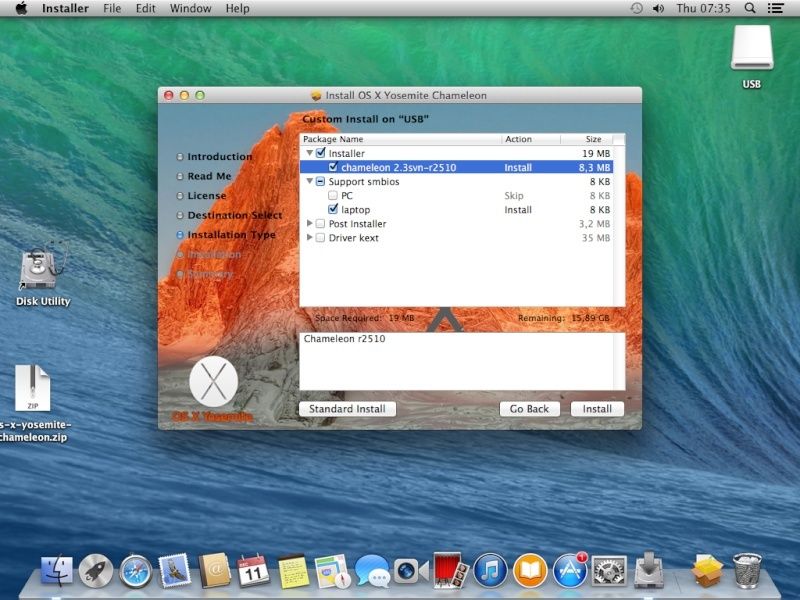Uncheck the laptop smbios checkbox
This screenshot has height=600, width=800.
click(333, 209)
